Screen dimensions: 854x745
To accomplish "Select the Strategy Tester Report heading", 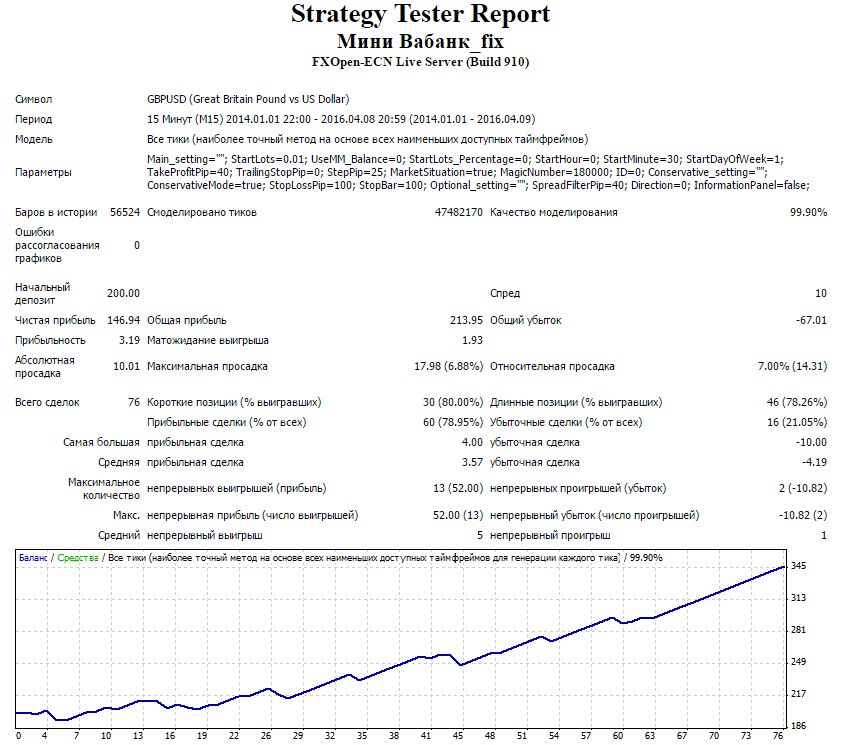I will click(420, 15).
